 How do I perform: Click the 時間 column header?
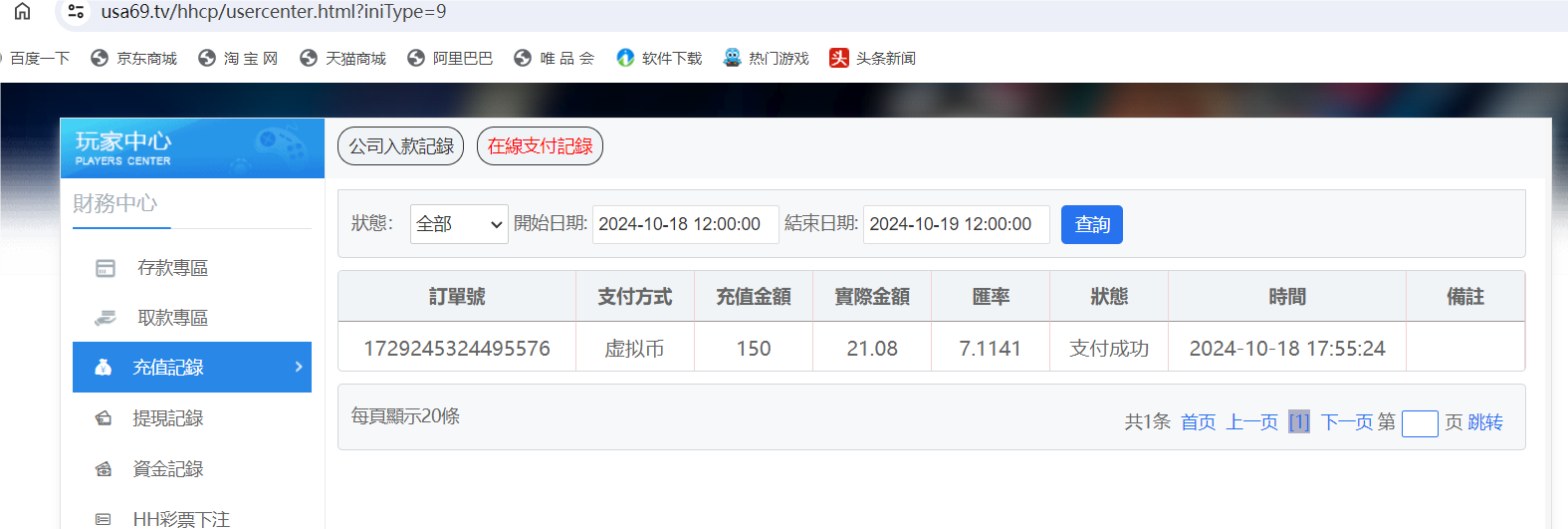(x=1287, y=297)
